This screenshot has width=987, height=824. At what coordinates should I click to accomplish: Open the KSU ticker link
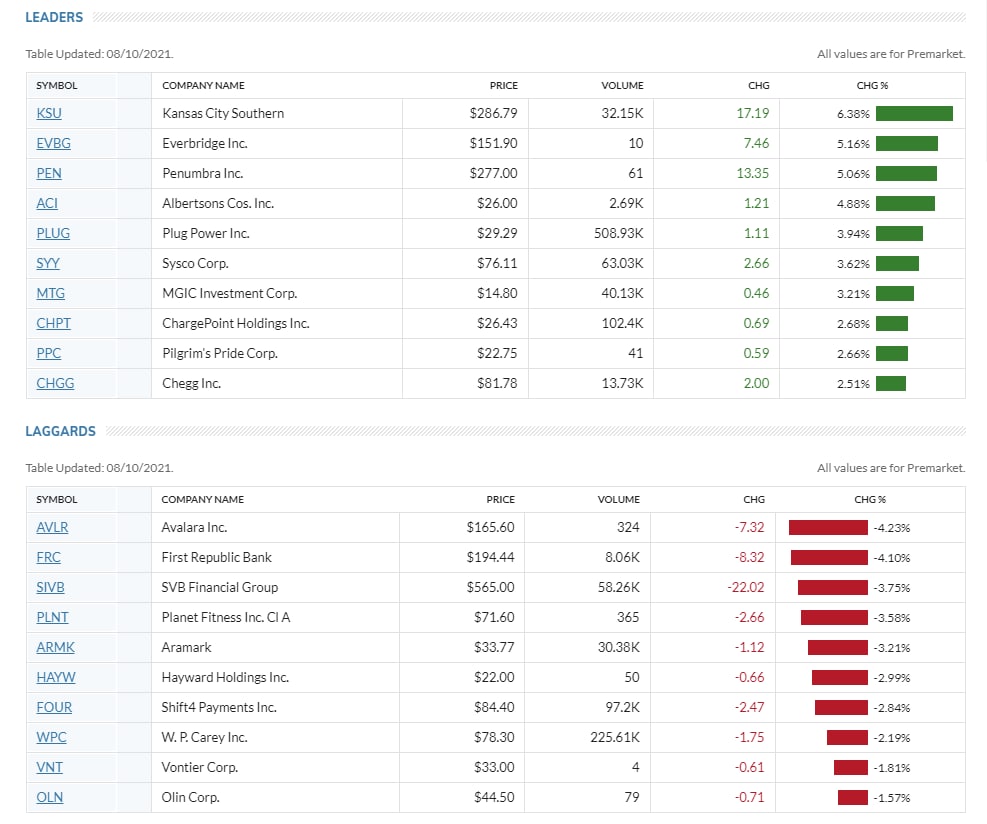pyautogui.click(x=49, y=113)
